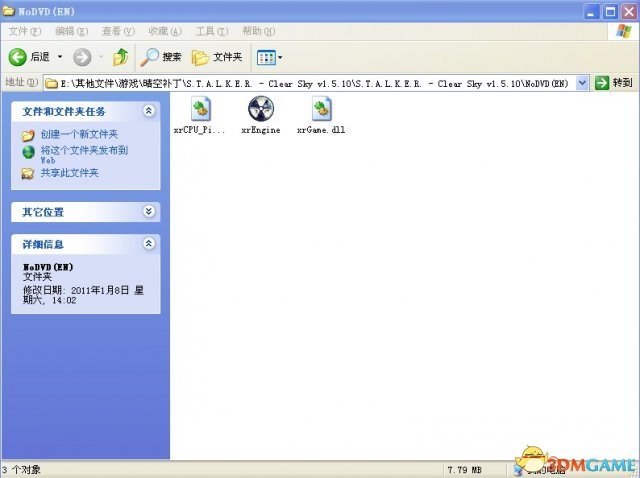Click the 3 个对象 status bar text

21,470
